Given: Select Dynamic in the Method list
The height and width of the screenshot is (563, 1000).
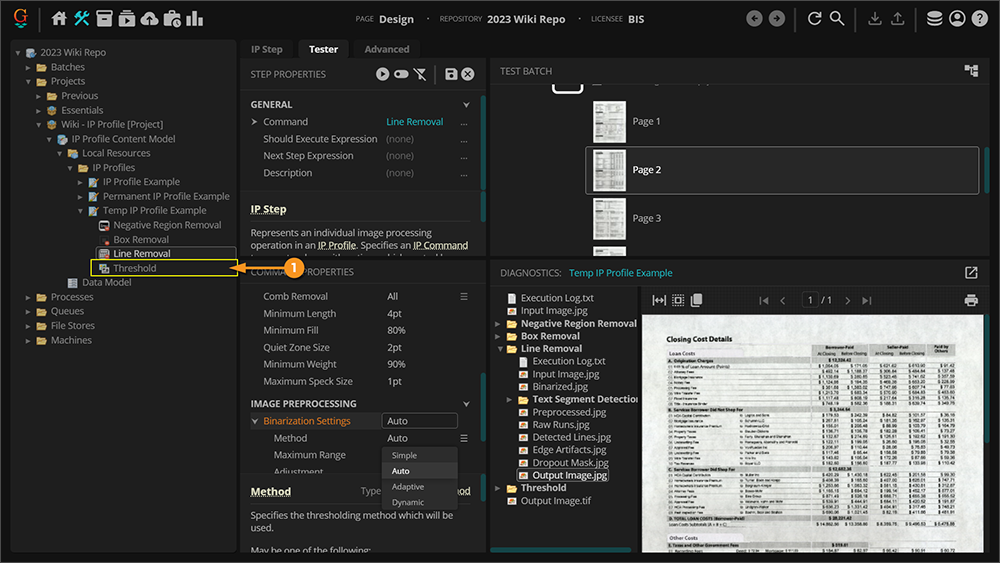Looking at the screenshot, I should [x=408, y=502].
